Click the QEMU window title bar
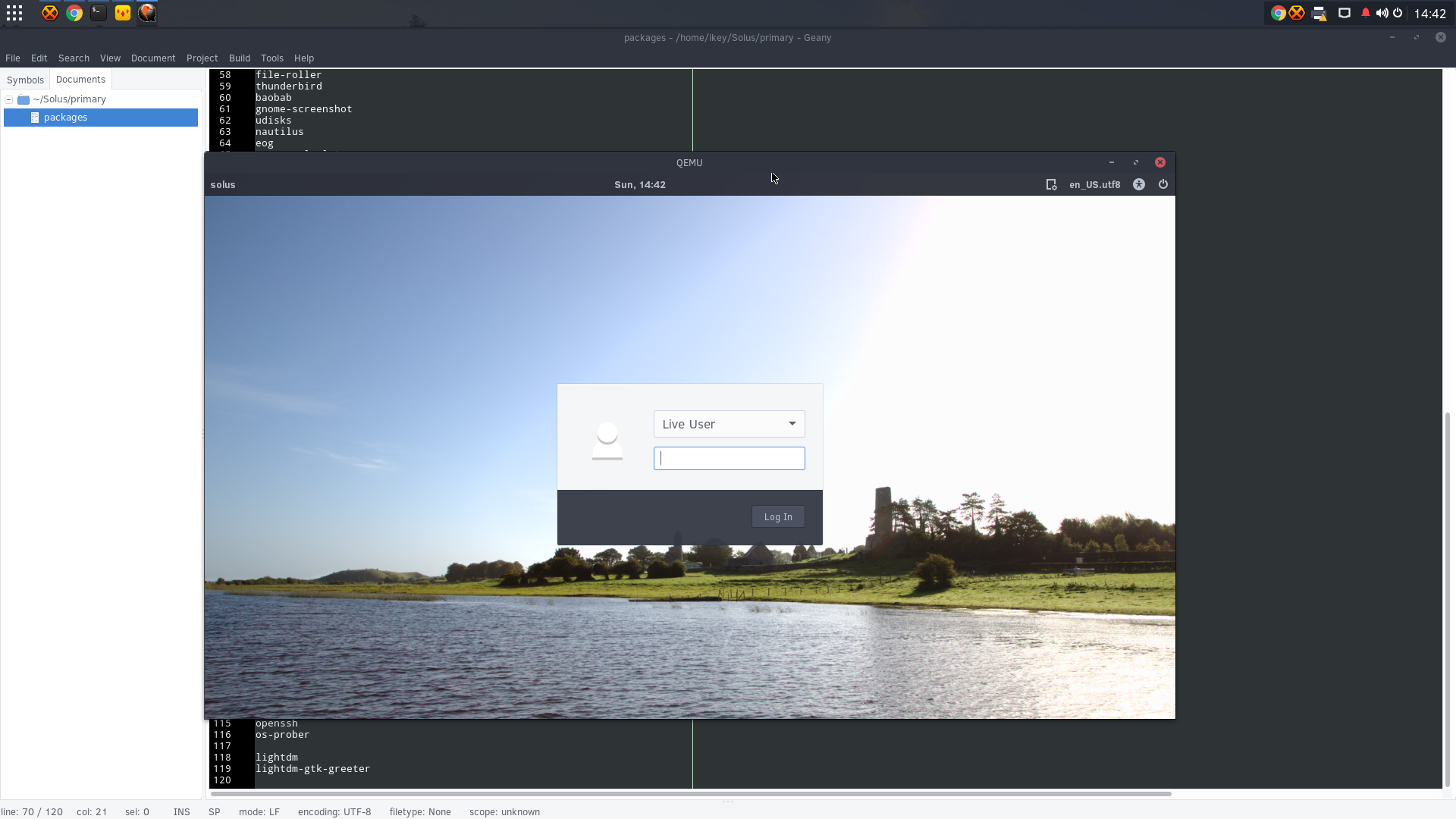This screenshot has width=1456, height=819. (689, 162)
